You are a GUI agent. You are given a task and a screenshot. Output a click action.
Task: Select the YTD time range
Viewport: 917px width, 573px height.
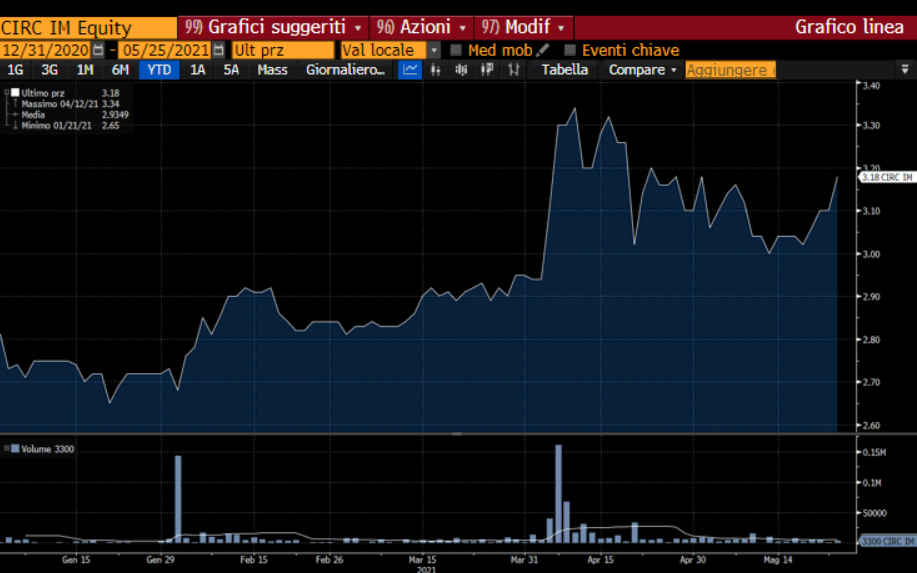coord(158,70)
